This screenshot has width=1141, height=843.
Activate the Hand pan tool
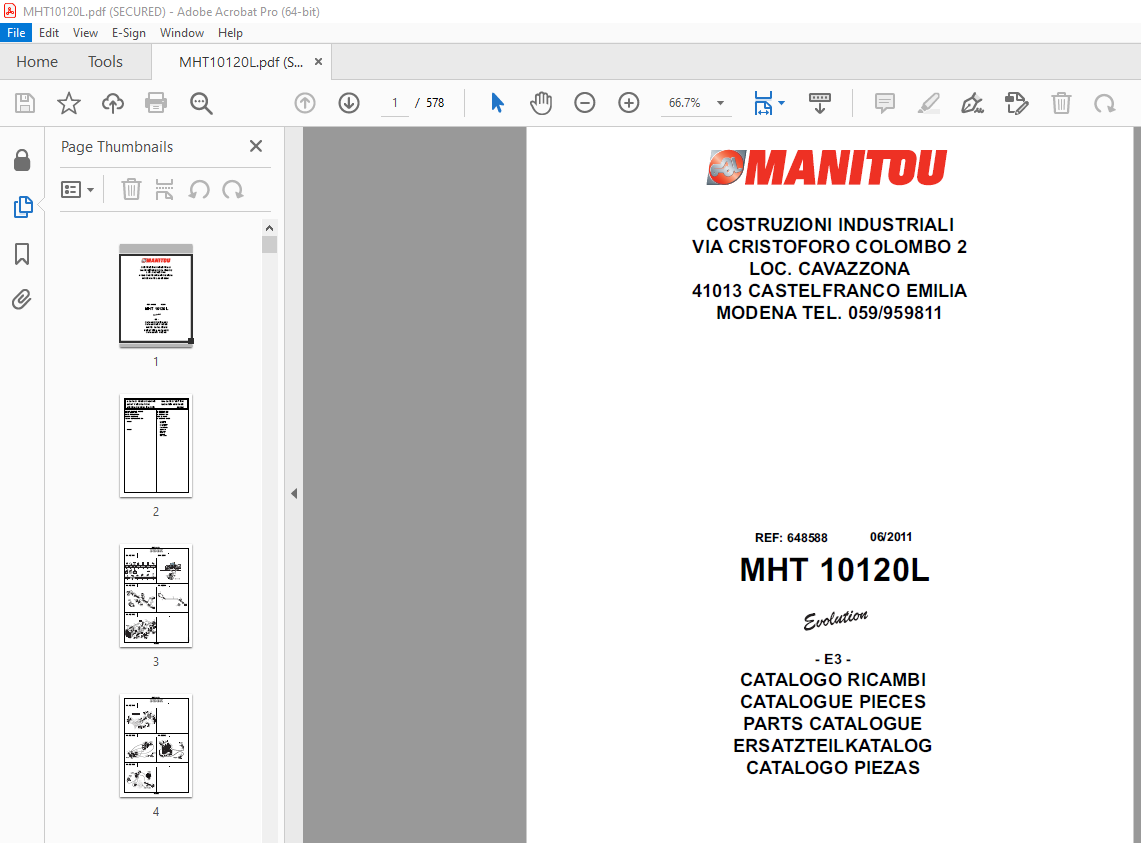coord(541,103)
